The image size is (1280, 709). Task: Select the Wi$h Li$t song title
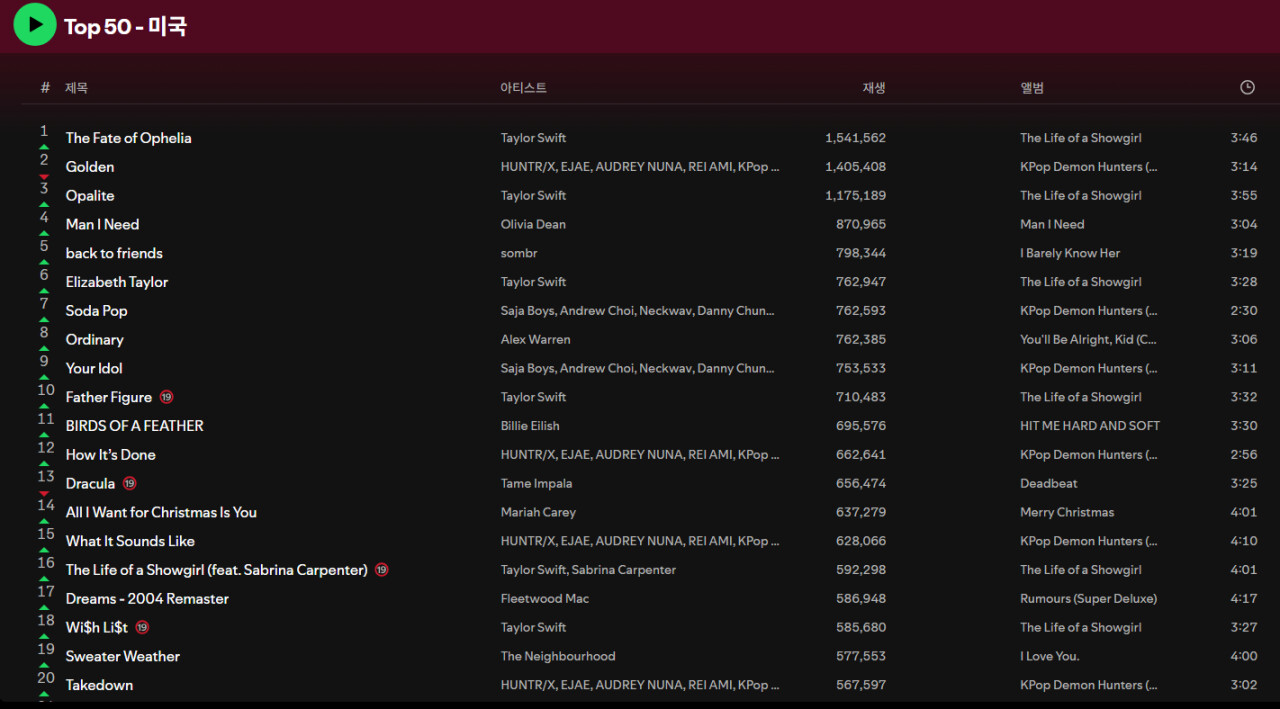point(97,627)
